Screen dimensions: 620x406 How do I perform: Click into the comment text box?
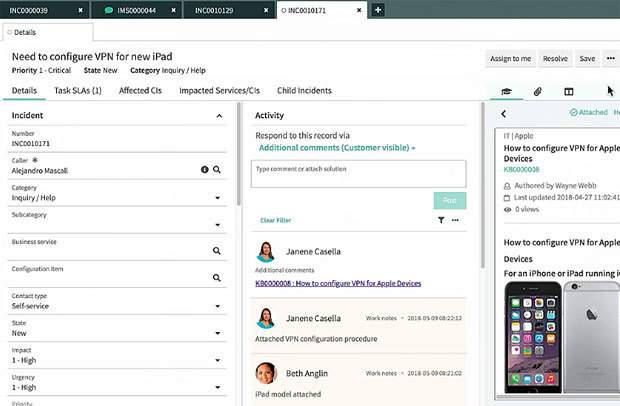pos(357,175)
